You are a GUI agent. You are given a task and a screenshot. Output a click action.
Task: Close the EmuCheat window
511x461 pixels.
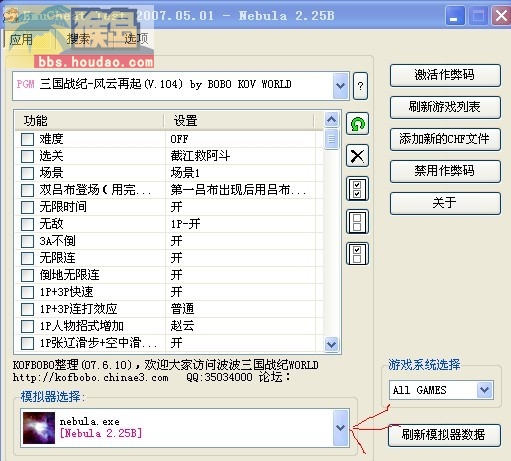(x=501, y=16)
